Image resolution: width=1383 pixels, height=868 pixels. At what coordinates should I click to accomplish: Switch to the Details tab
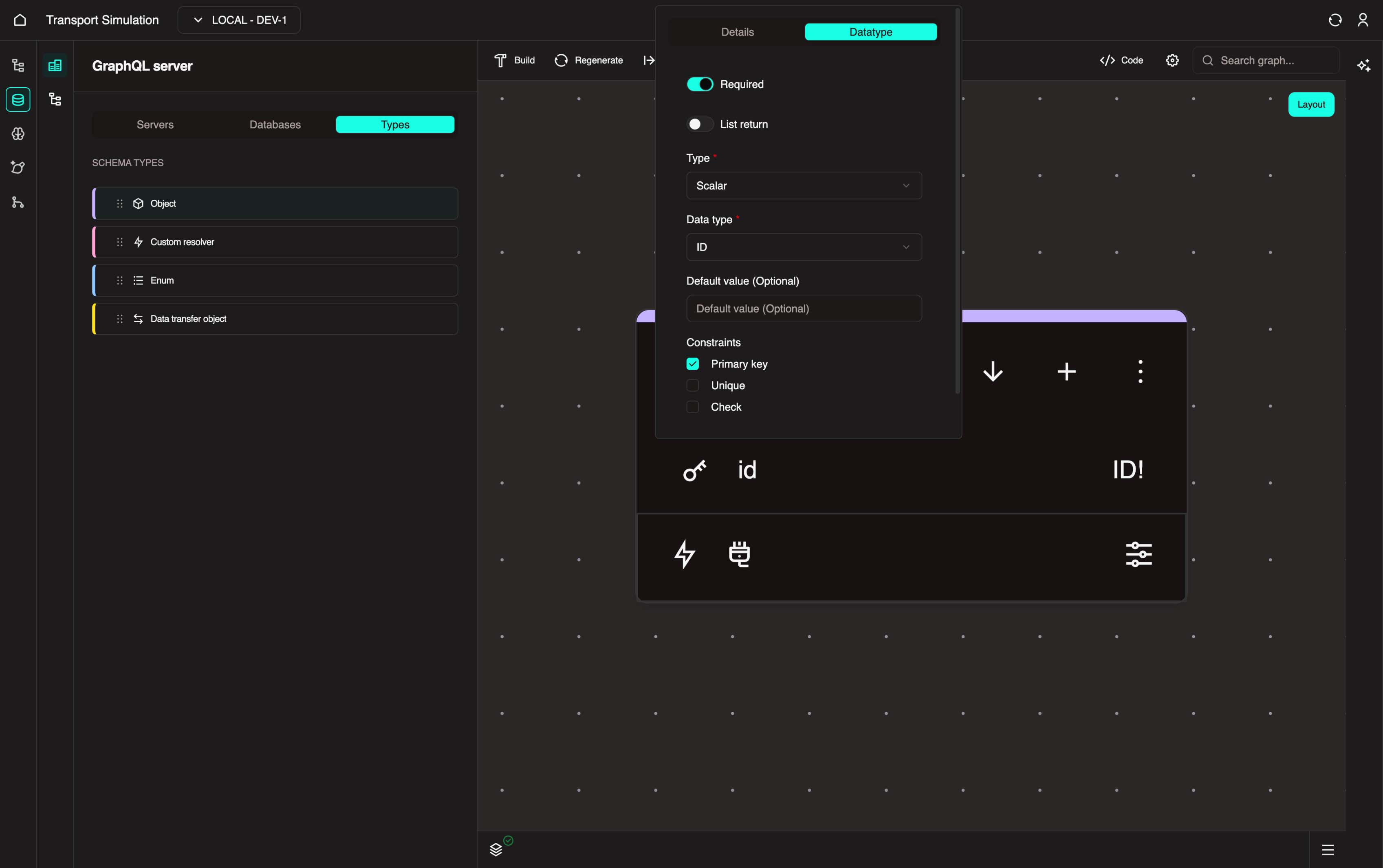click(x=738, y=32)
